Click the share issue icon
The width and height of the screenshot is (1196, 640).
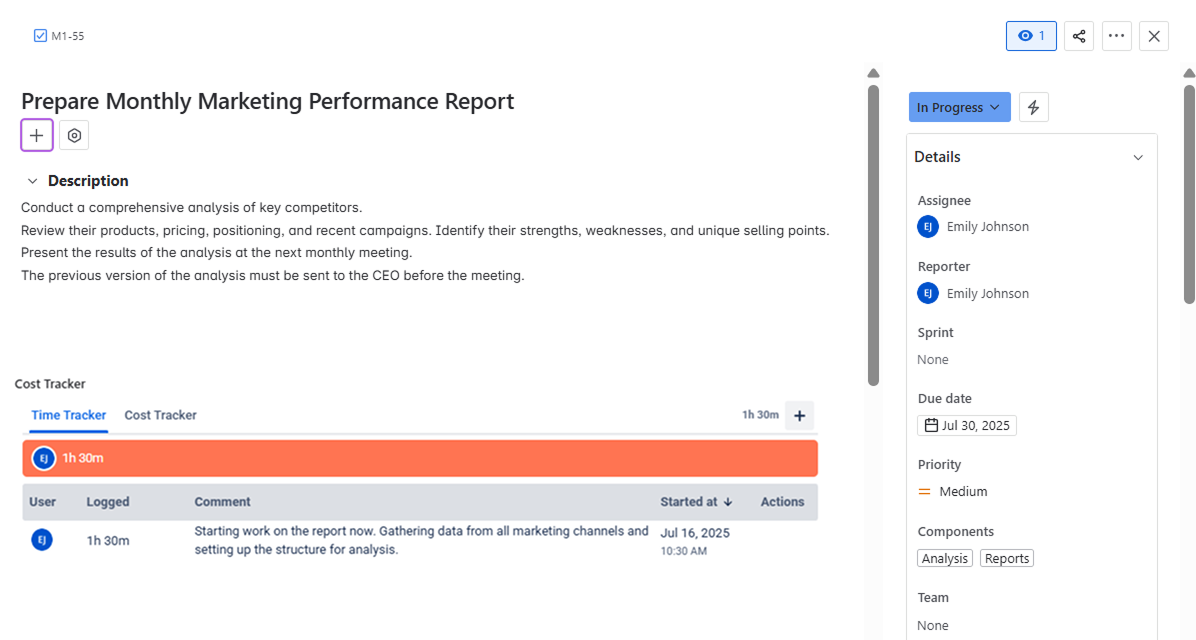click(x=1079, y=36)
